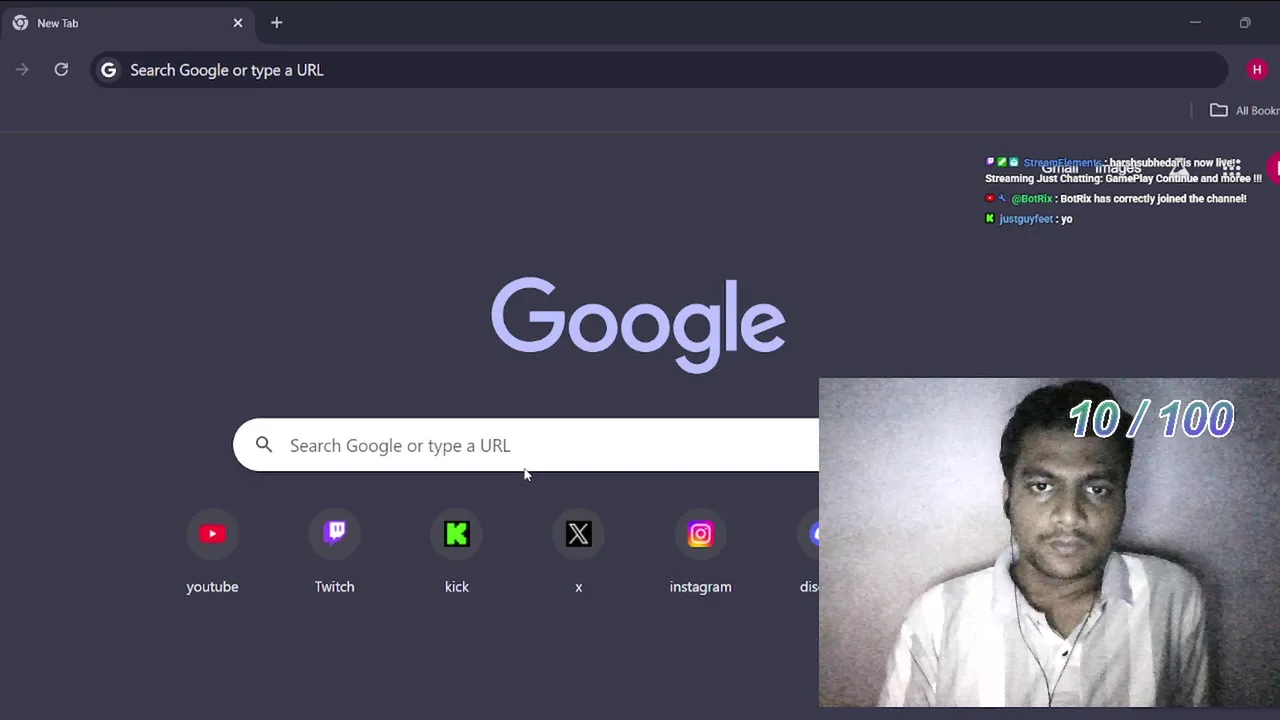
Task: Click the @BotRix chat username
Action: pyautogui.click(x=1032, y=199)
